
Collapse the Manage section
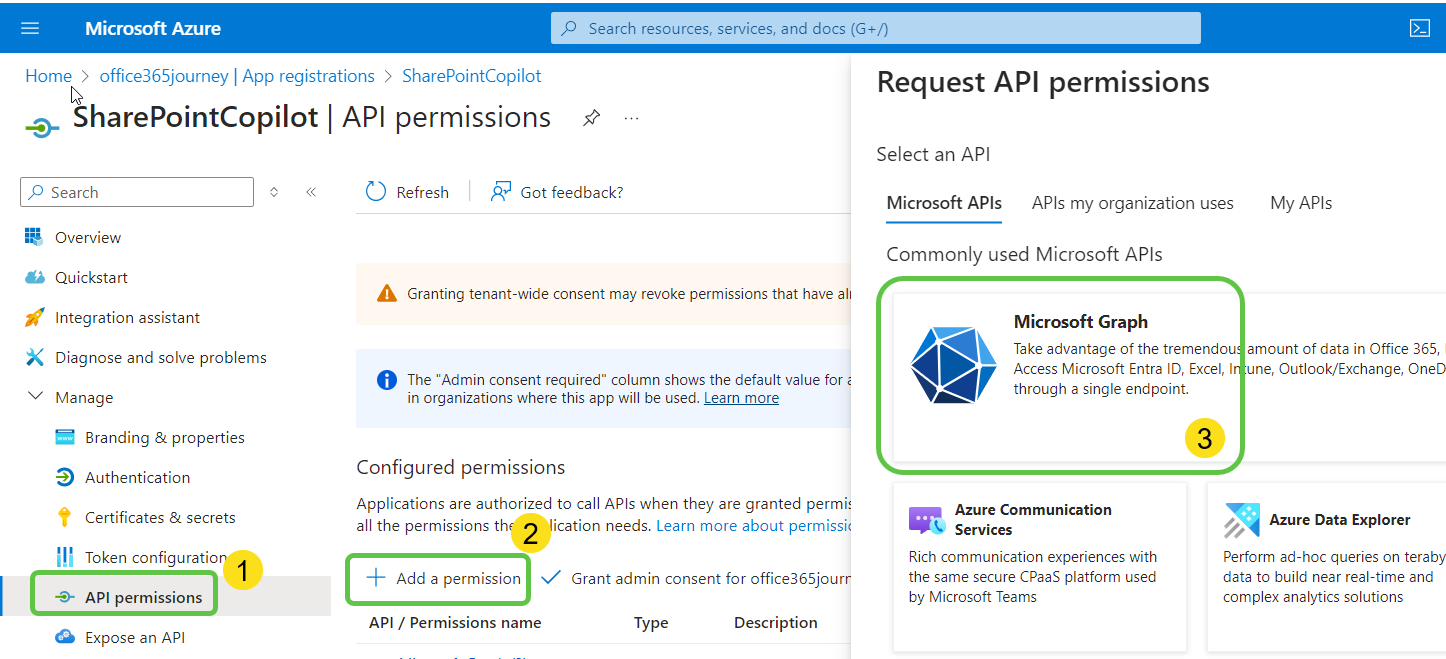click(x=37, y=396)
